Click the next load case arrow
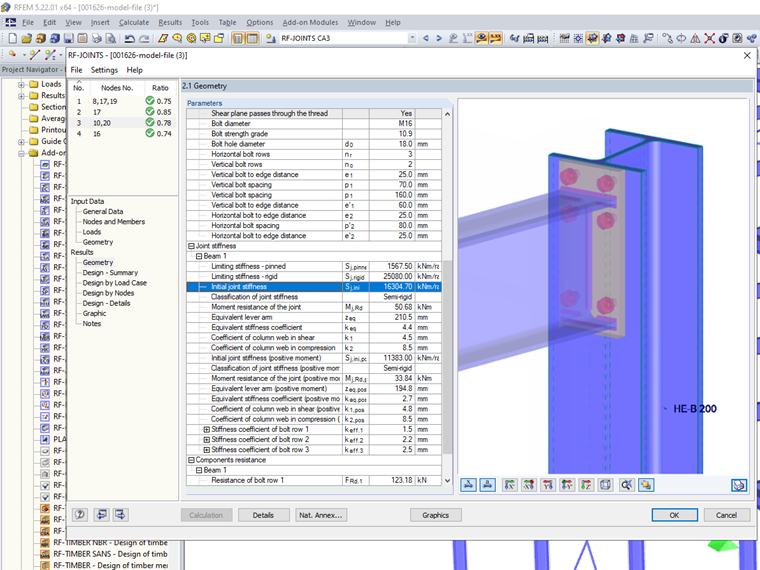760x570 pixels. 439,38
